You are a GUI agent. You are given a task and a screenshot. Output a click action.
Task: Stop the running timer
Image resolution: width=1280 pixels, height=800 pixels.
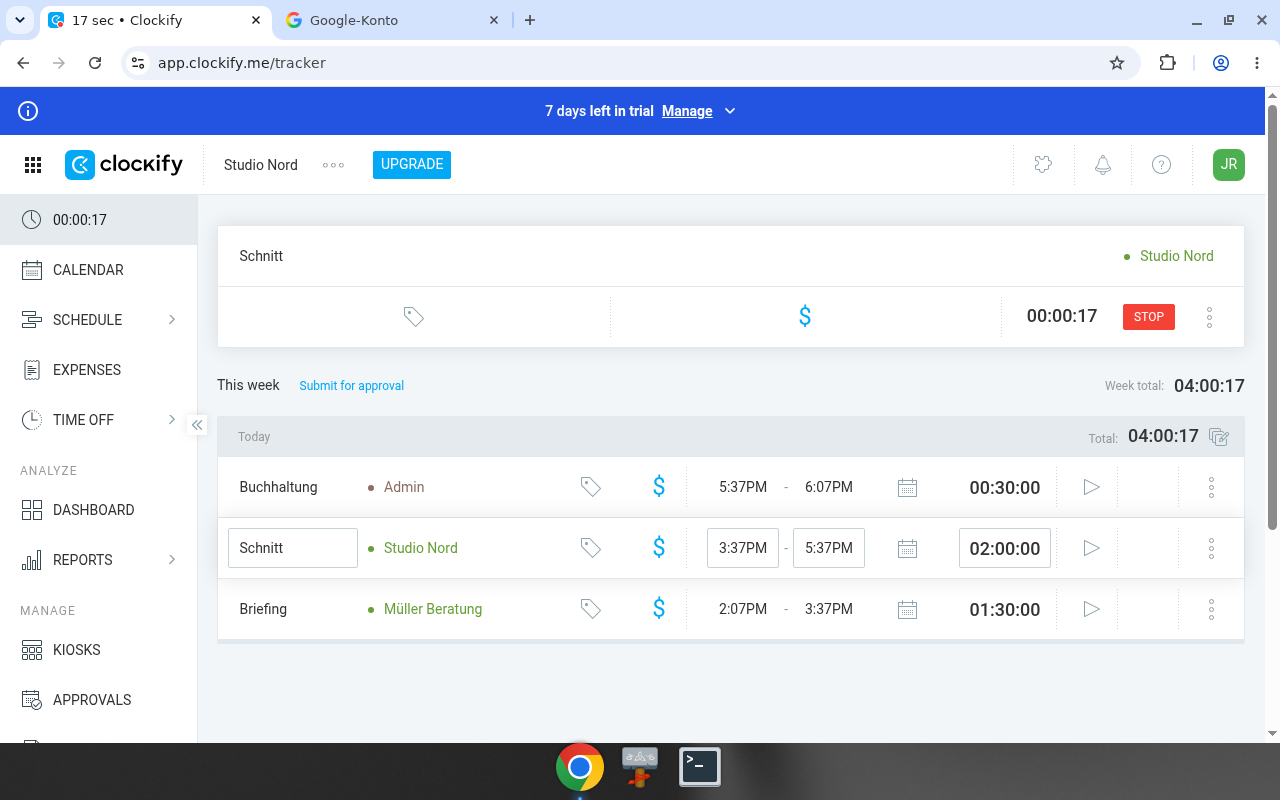pos(1149,317)
